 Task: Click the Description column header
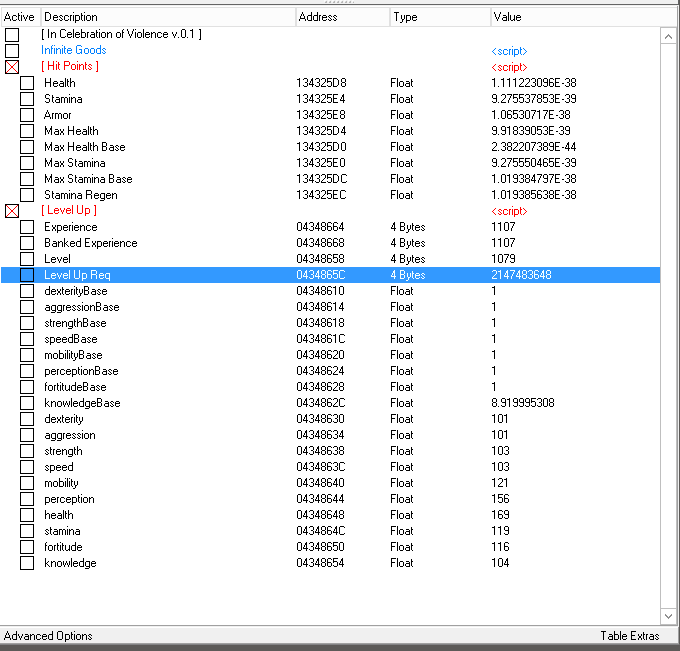168,17
